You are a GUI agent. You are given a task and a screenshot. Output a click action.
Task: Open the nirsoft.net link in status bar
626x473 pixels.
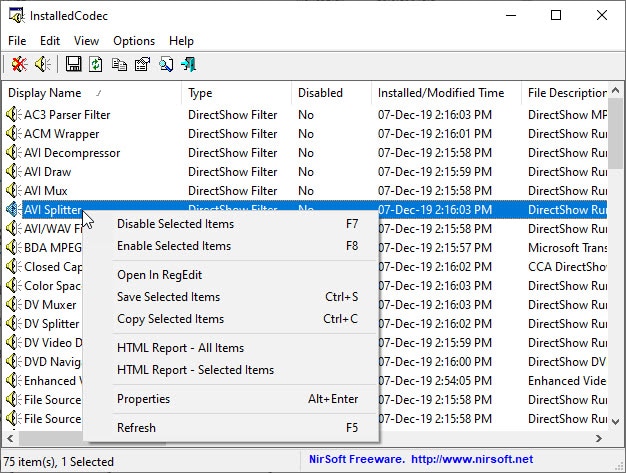click(472, 459)
